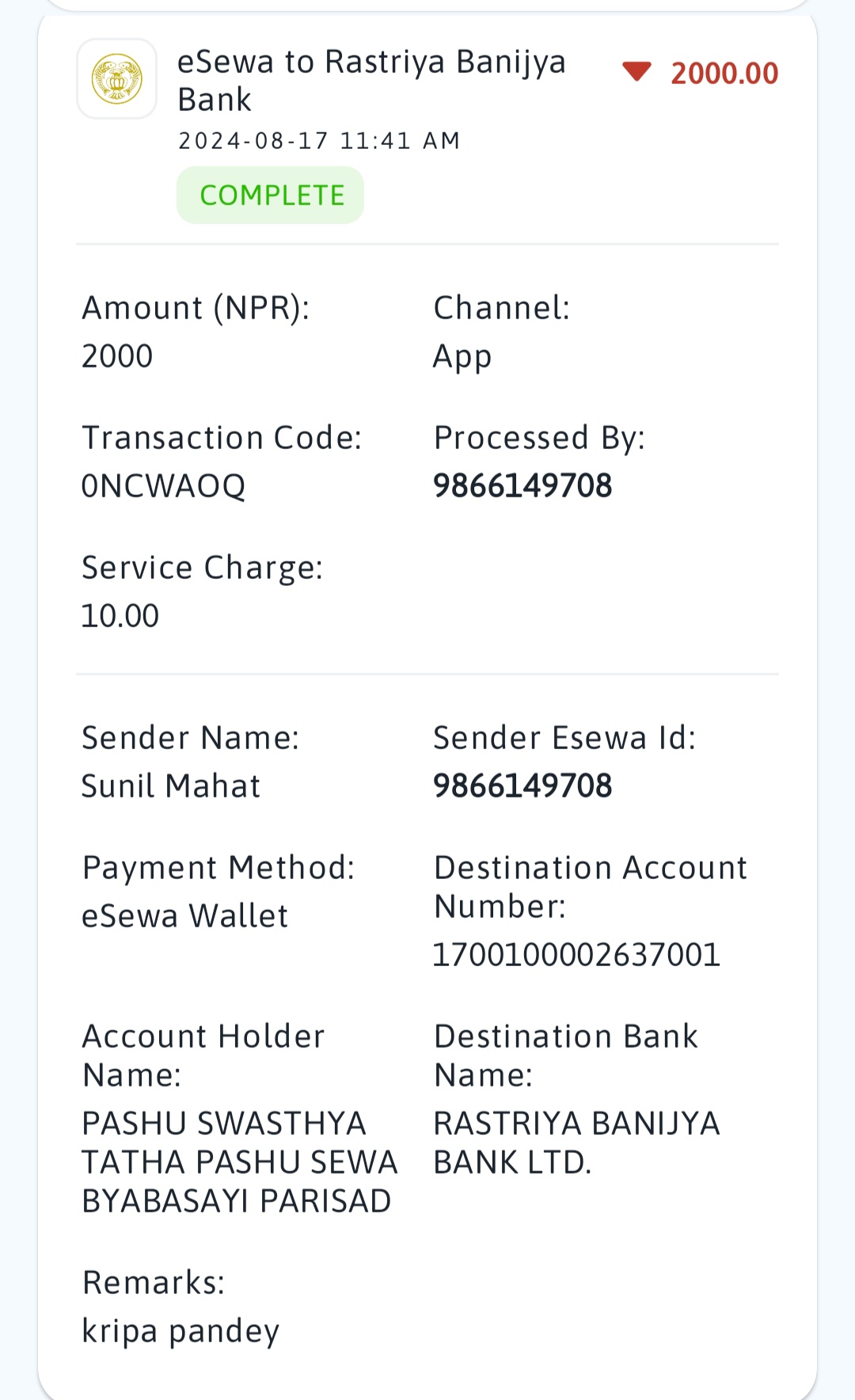Select the remarks text kripa pandey
The width and height of the screenshot is (855, 1400).
click(x=180, y=1331)
